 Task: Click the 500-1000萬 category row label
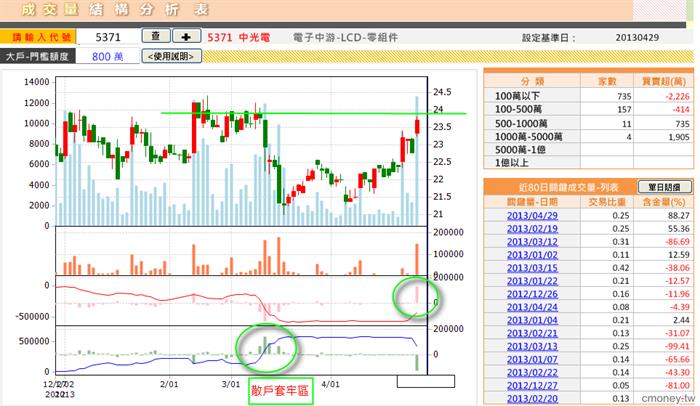(521, 123)
